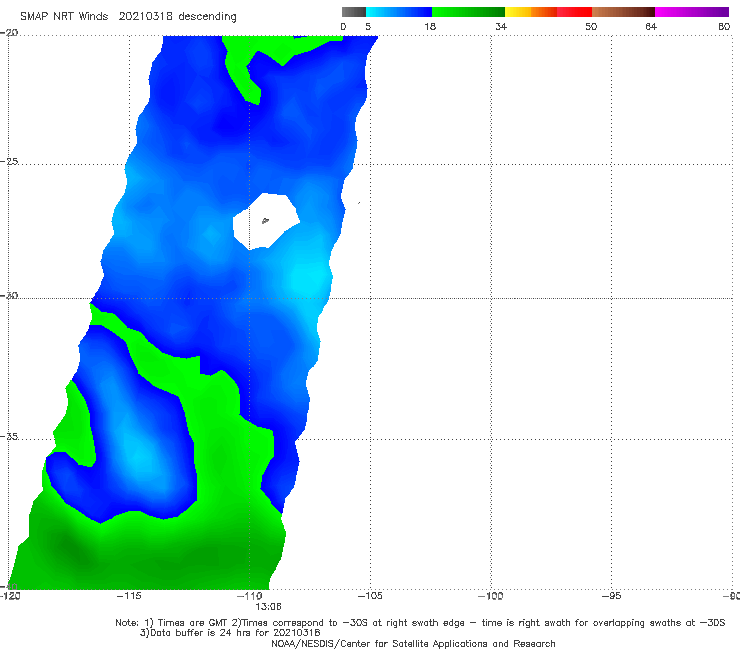Click the red segment of the color bar
740x650 pixels.
[x=574, y=12]
